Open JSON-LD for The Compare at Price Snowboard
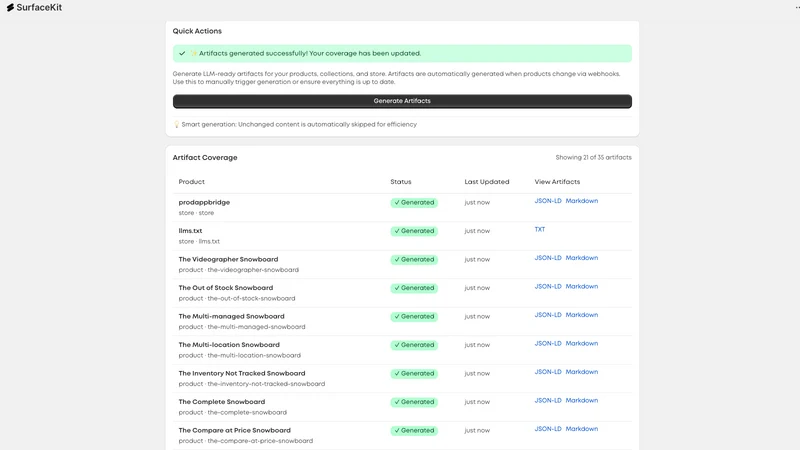The width and height of the screenshot is (800, 450). point(548,430)
